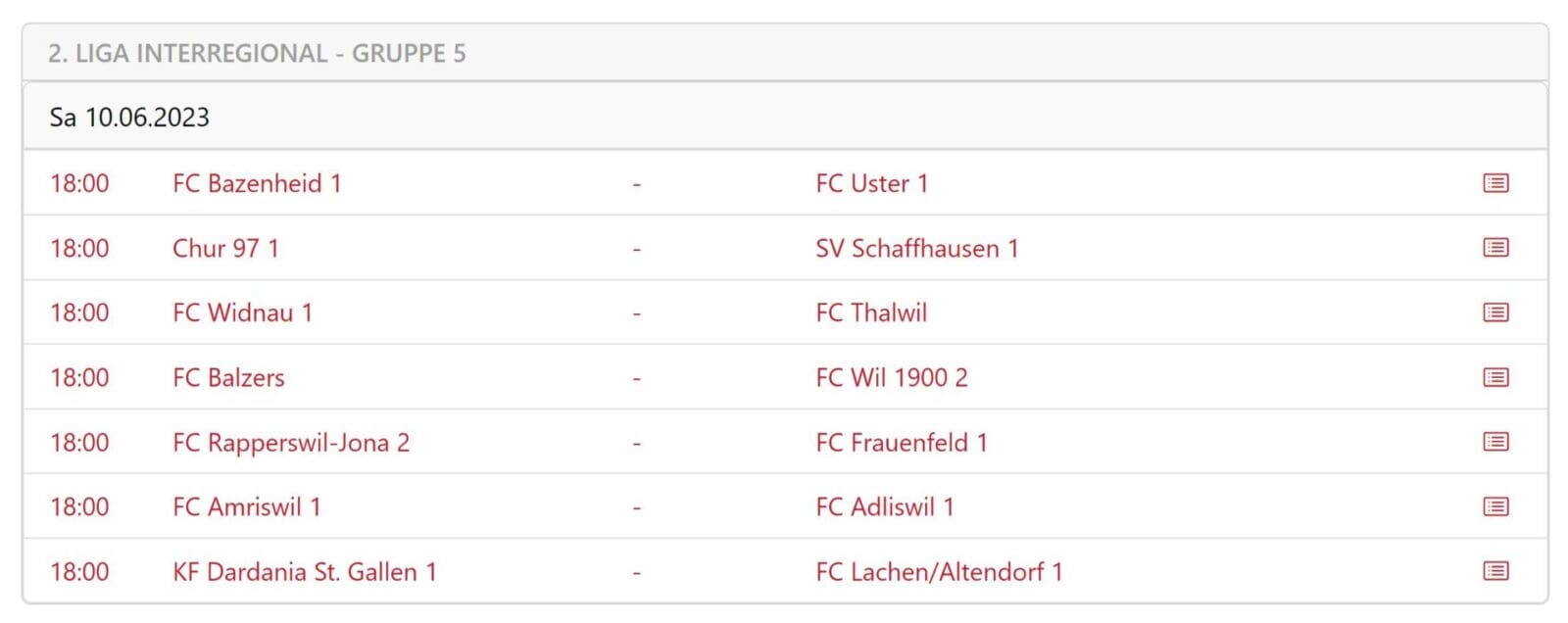The height and width of the screenshot is (623, 1568).
Task: Click the FC Wil 1900 2 link
Action: 891,377
